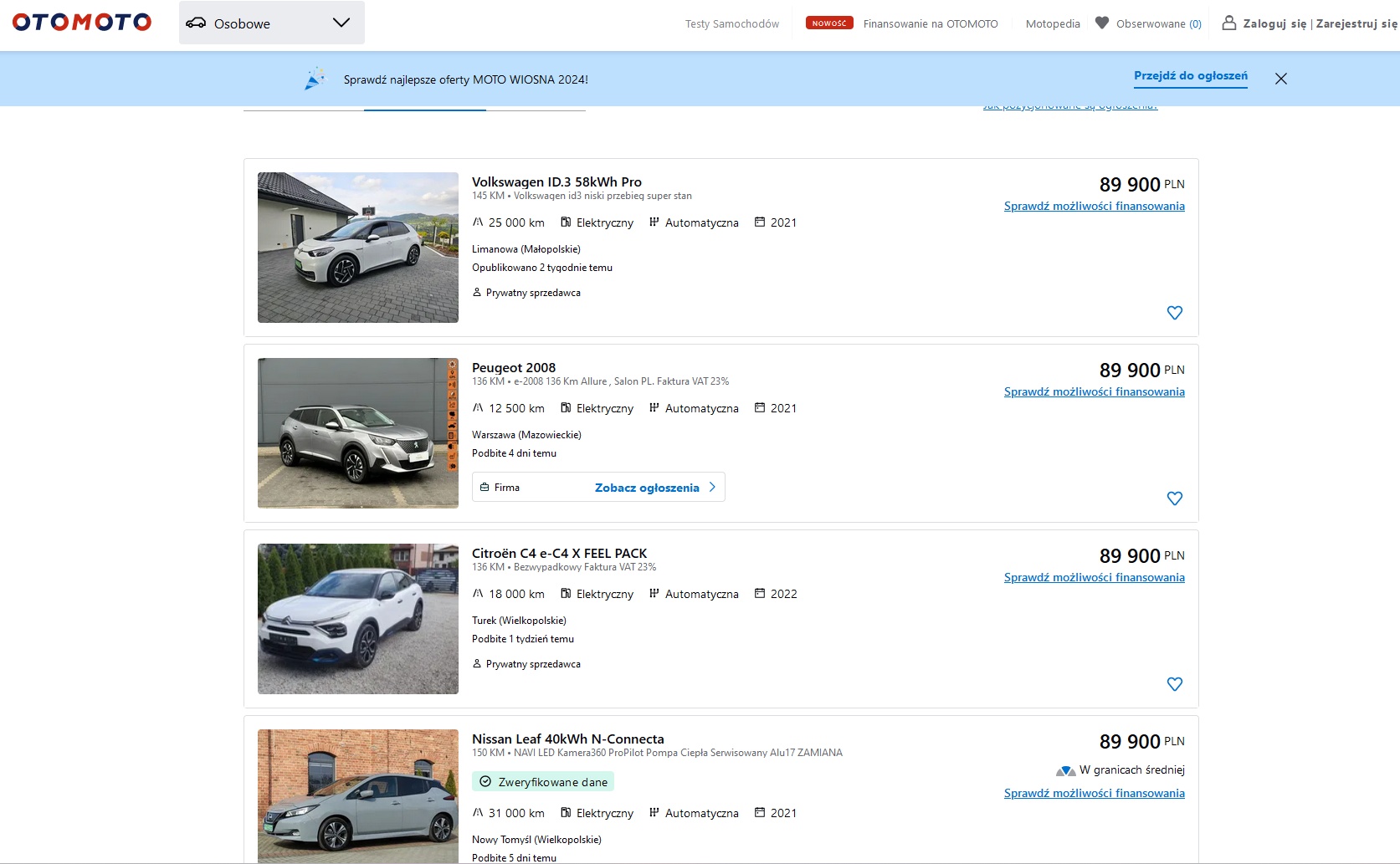Click the W granicach średniej price indicator
1400x864 pixels.
[1121, 769]
